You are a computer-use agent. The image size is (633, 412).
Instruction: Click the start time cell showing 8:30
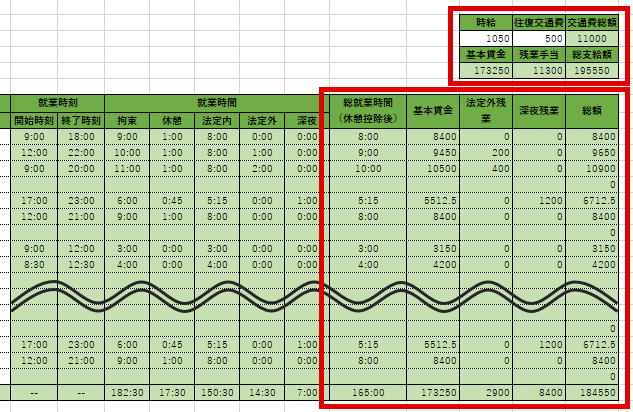point(32,264)
